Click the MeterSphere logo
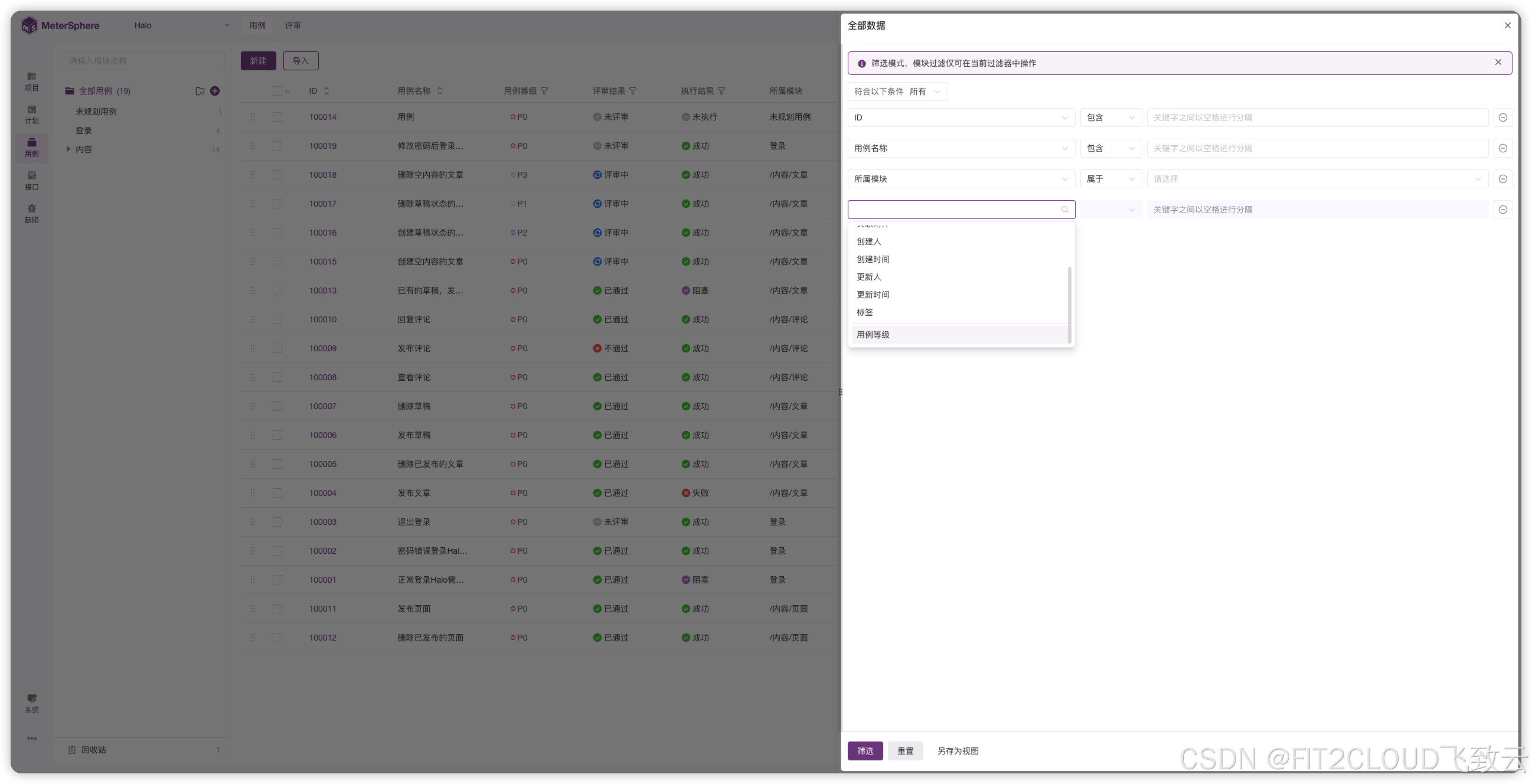The height and width of the screenshot is (784, 1532). [x=60, y=25]
